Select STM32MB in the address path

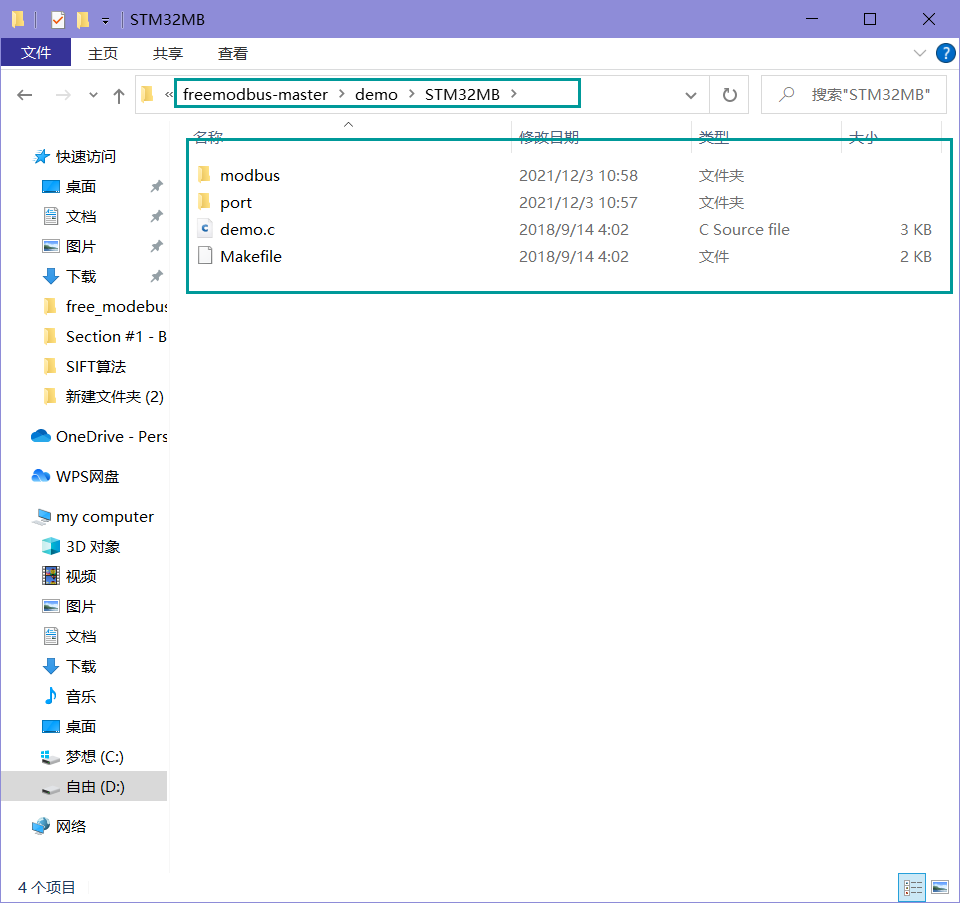tap(462, 94)
